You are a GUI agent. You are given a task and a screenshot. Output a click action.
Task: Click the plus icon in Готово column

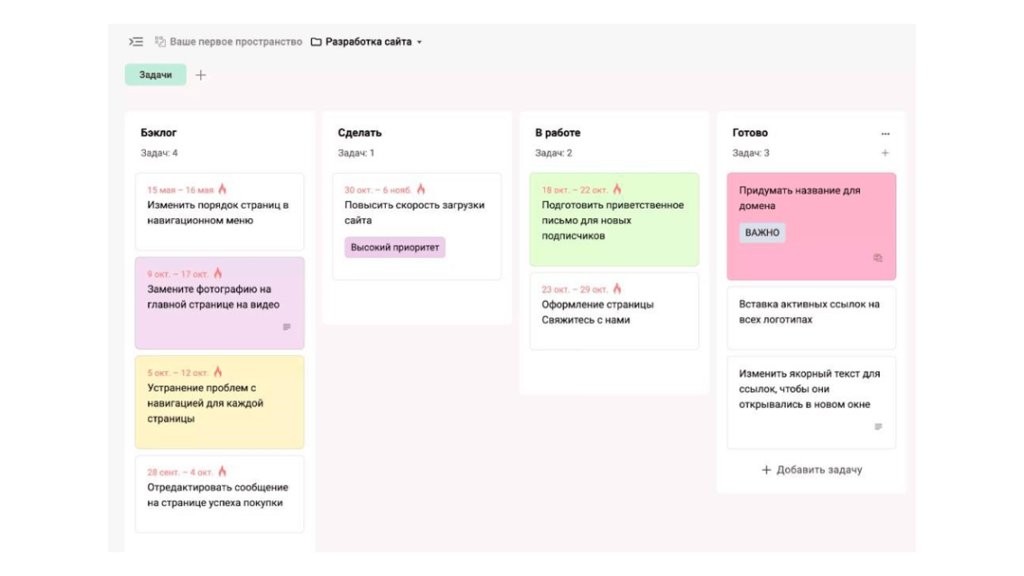885,153
